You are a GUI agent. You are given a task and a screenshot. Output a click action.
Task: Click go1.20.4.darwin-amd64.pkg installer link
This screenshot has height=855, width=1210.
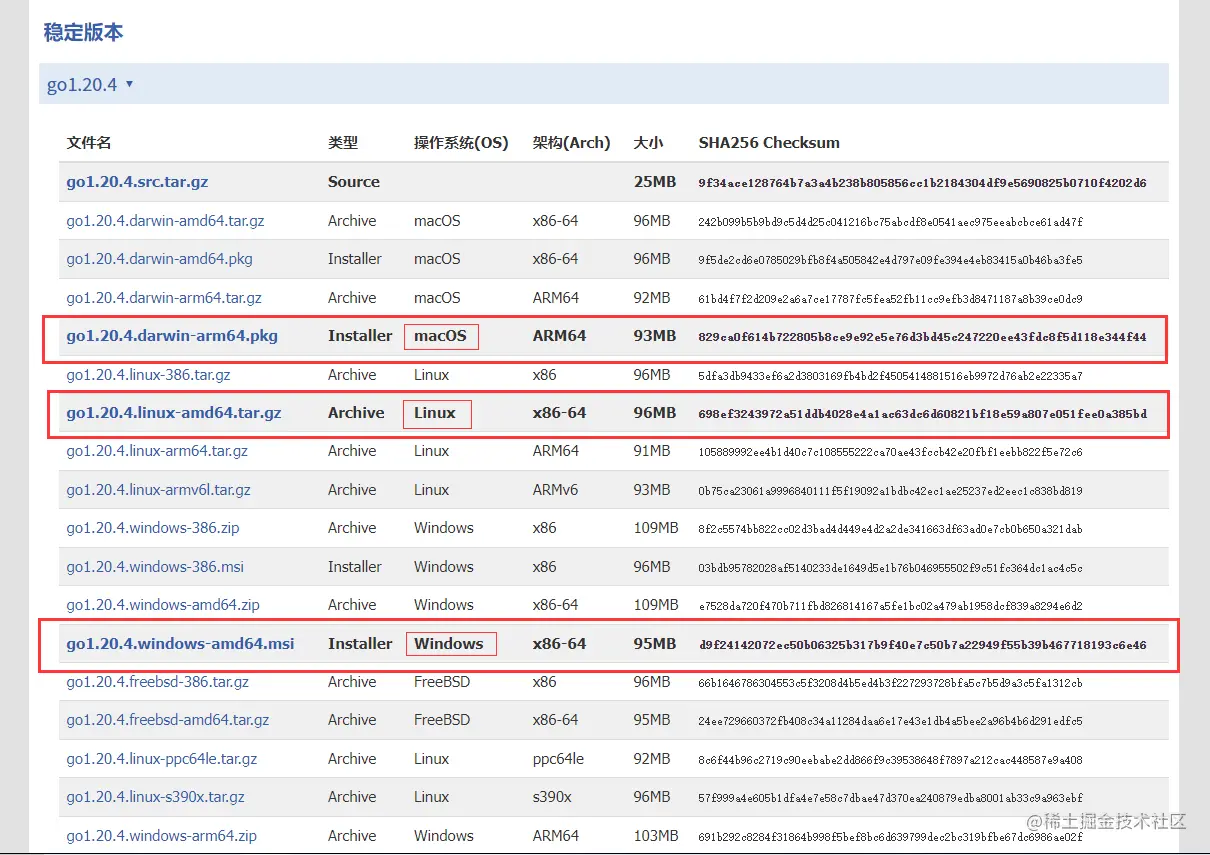tap(159, 259)
